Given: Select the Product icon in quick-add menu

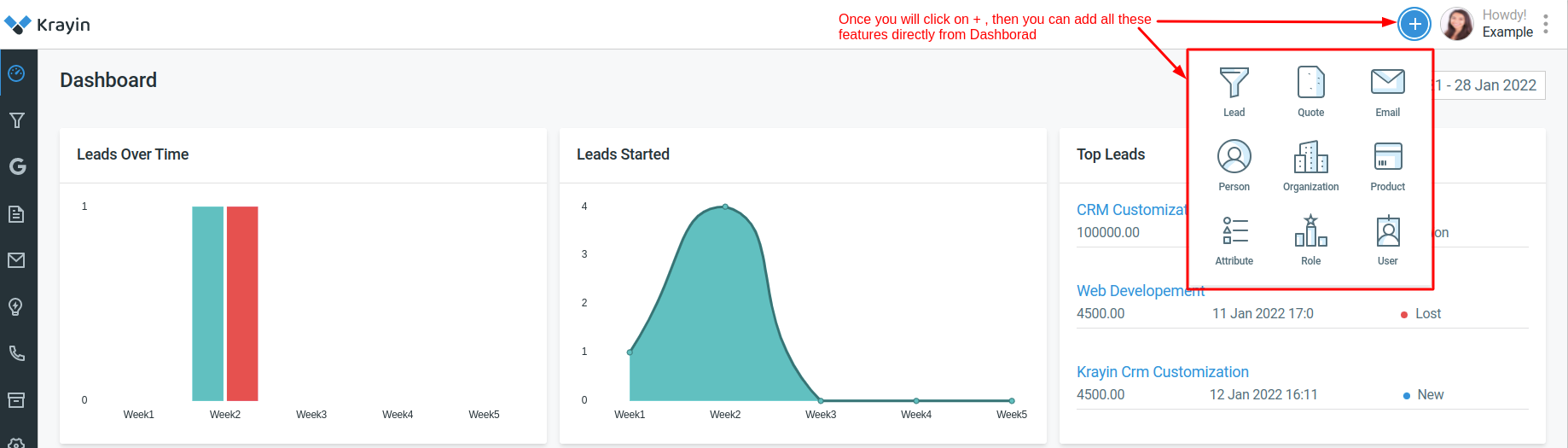Looking at the screenshot, I should 1387,157.
